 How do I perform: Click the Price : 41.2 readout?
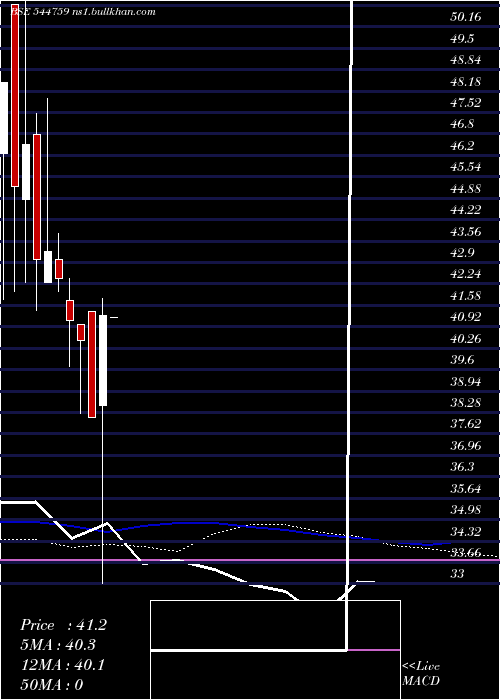tap(63, 625)
